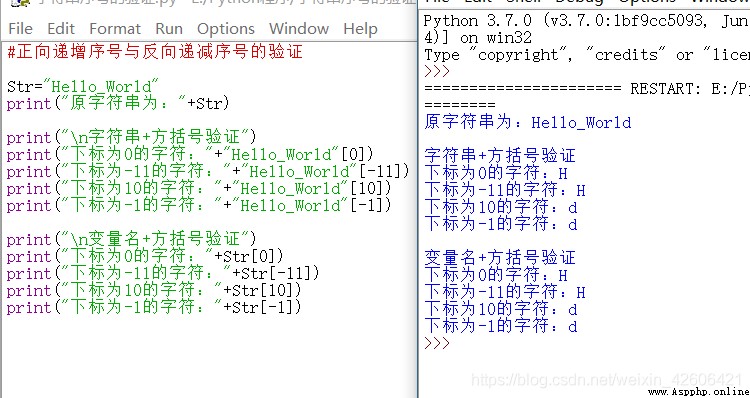Click the code line with "Hello_World"[0]

190,155
